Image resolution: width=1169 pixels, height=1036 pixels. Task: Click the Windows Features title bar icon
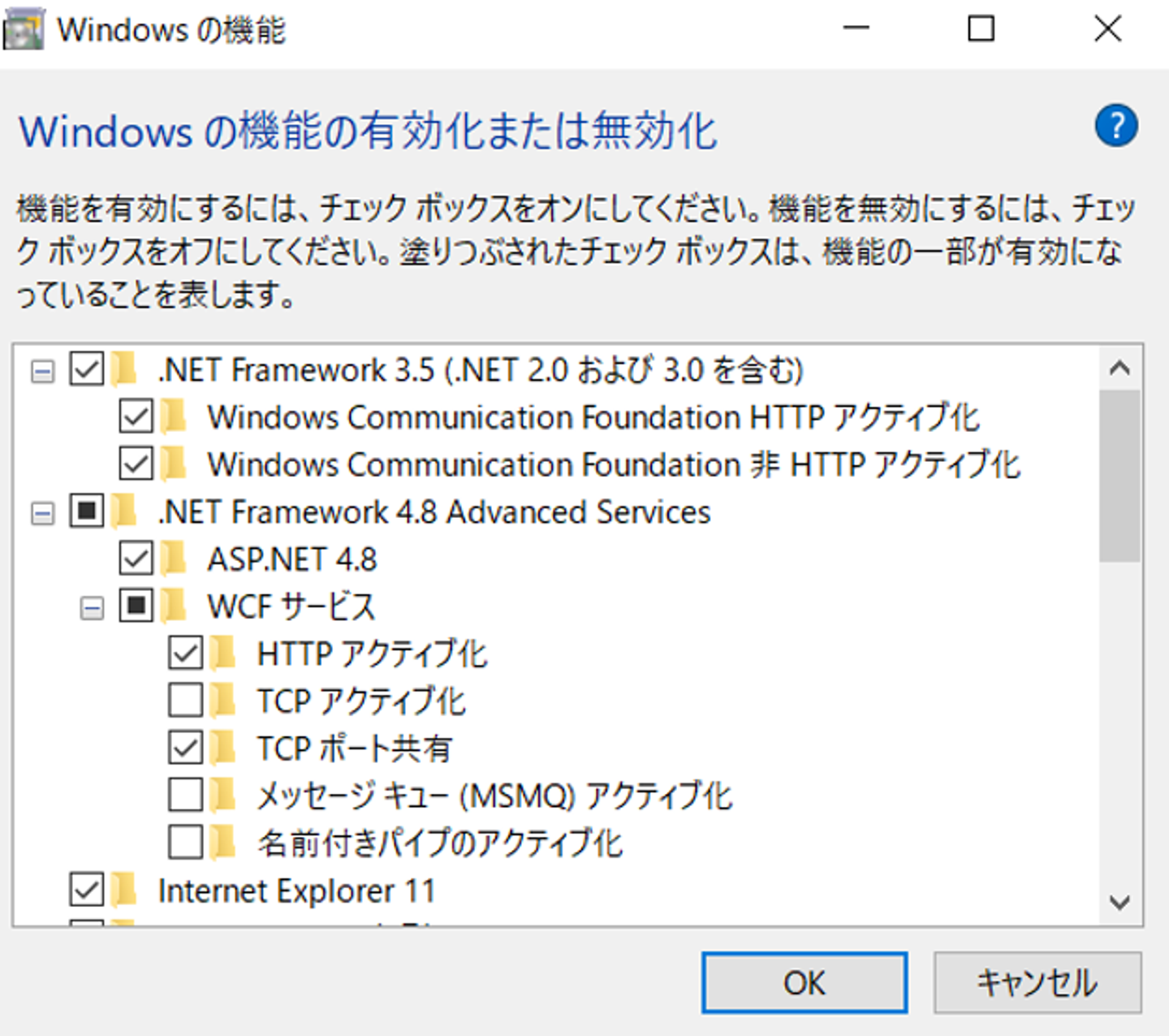click(x=24, y=31)
